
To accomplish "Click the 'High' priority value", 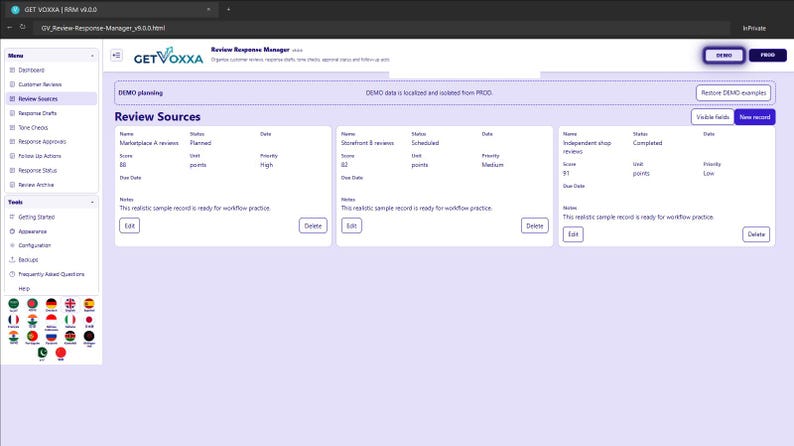I will pos(266,165).
